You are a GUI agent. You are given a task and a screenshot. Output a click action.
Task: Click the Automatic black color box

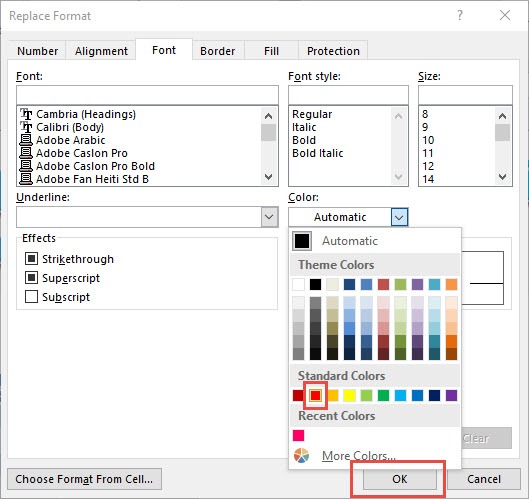tap(302, 241)
